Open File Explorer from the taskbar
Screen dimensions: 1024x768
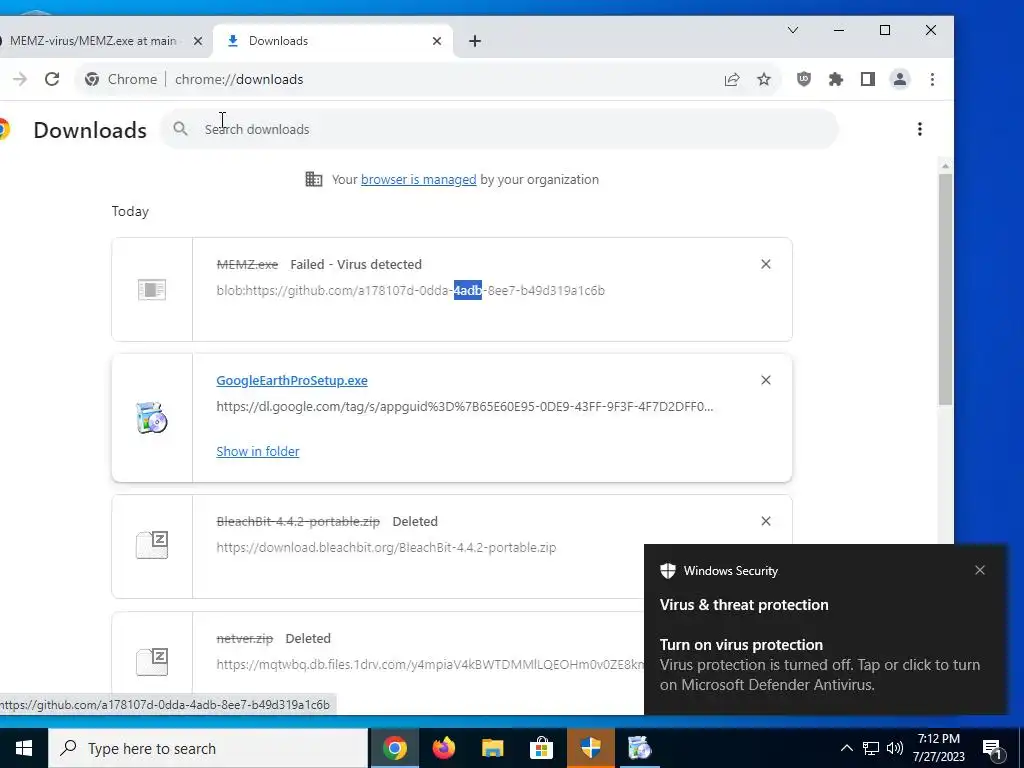click(x=492, y=748)
